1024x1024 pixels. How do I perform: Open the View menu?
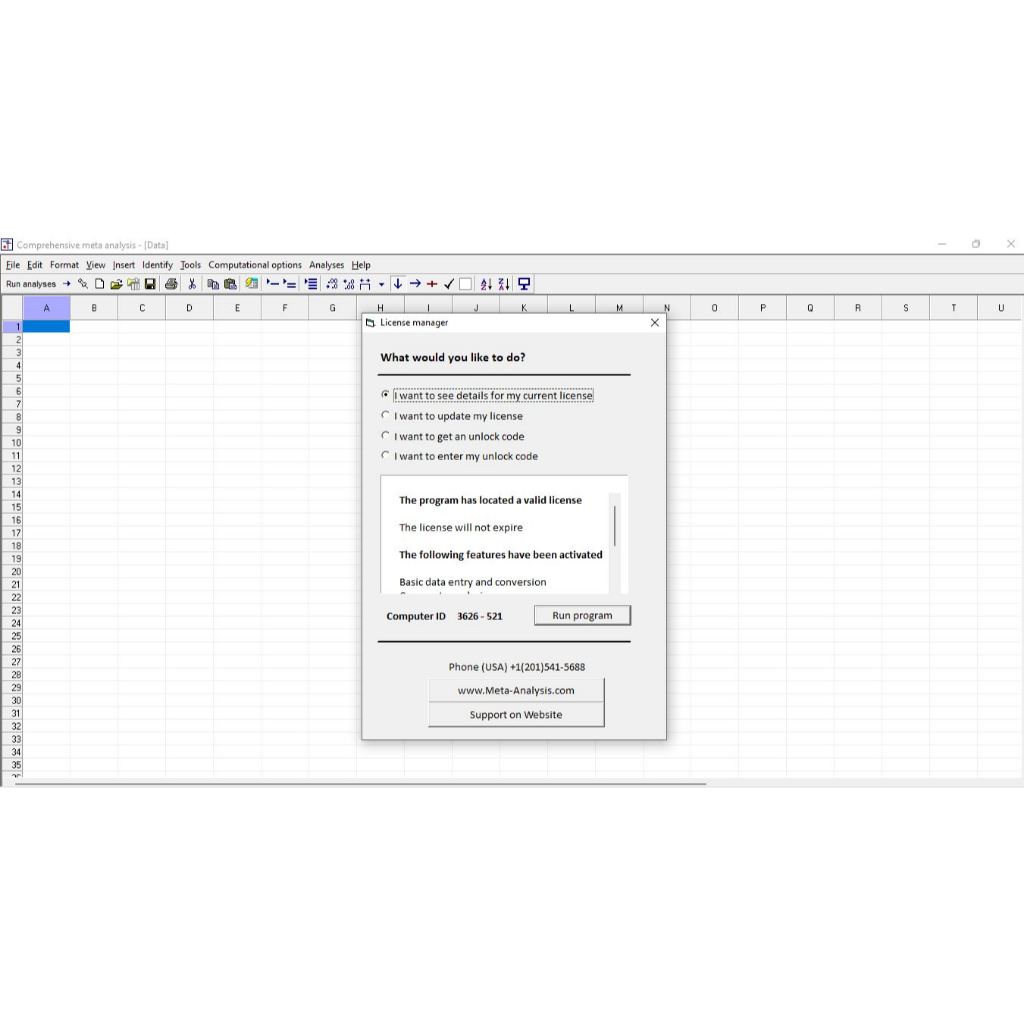point(95,265)
